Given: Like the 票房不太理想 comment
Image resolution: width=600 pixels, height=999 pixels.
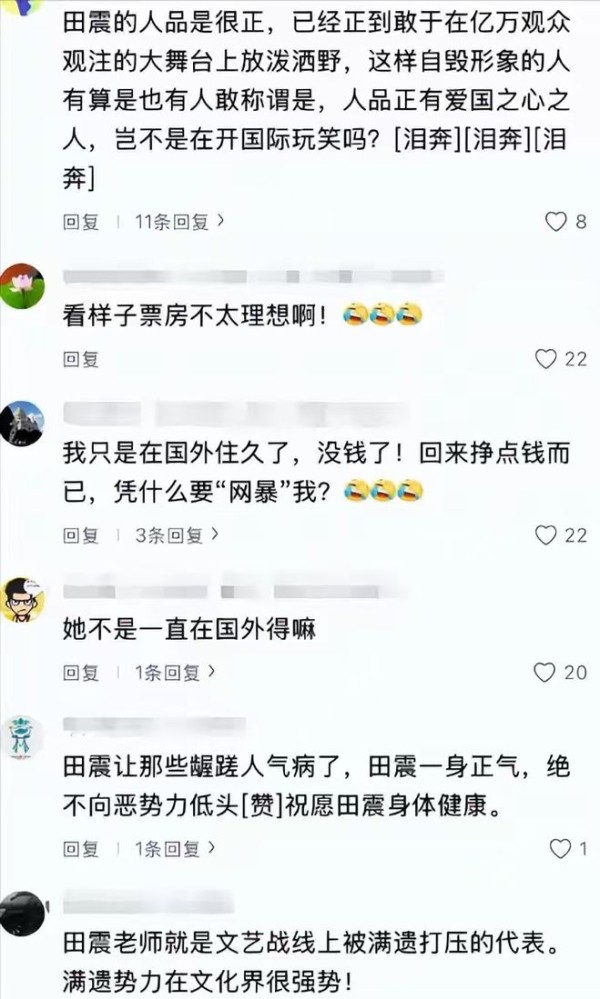Looking at the screenshot, I should [x=545, y=359].
